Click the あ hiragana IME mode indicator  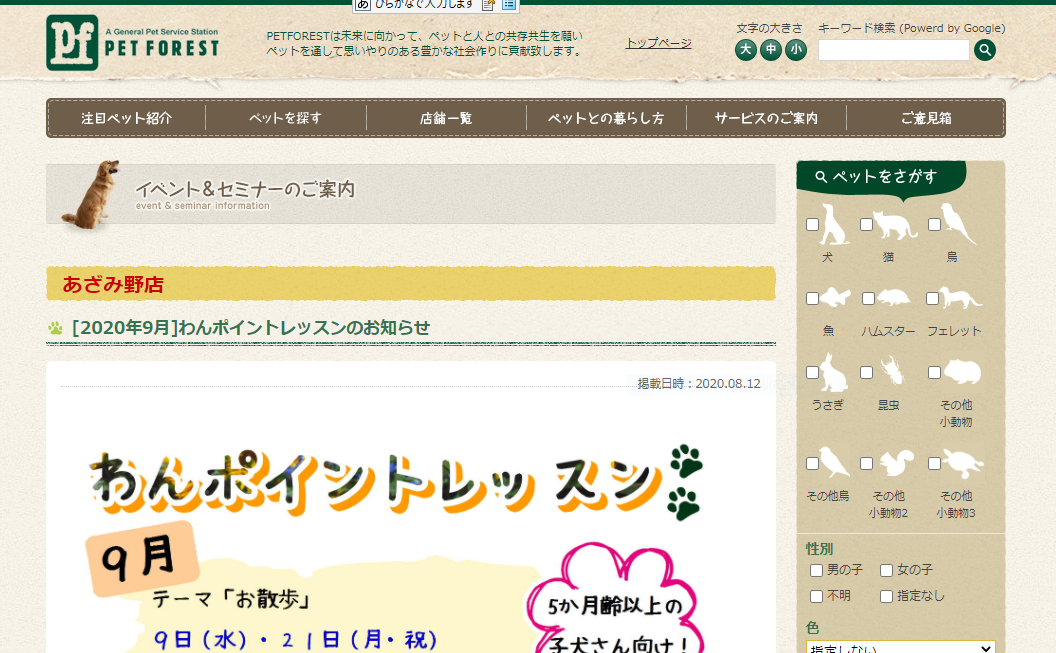pyautogui.click(x=363, y=5)
